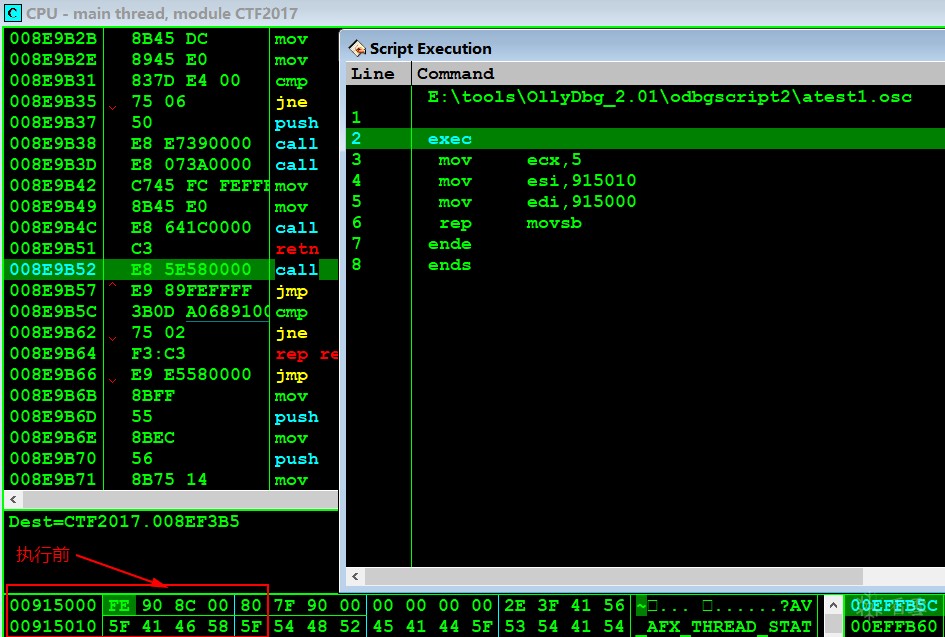
Task: Select the Line column header
Action: click(x=378, y=74)
